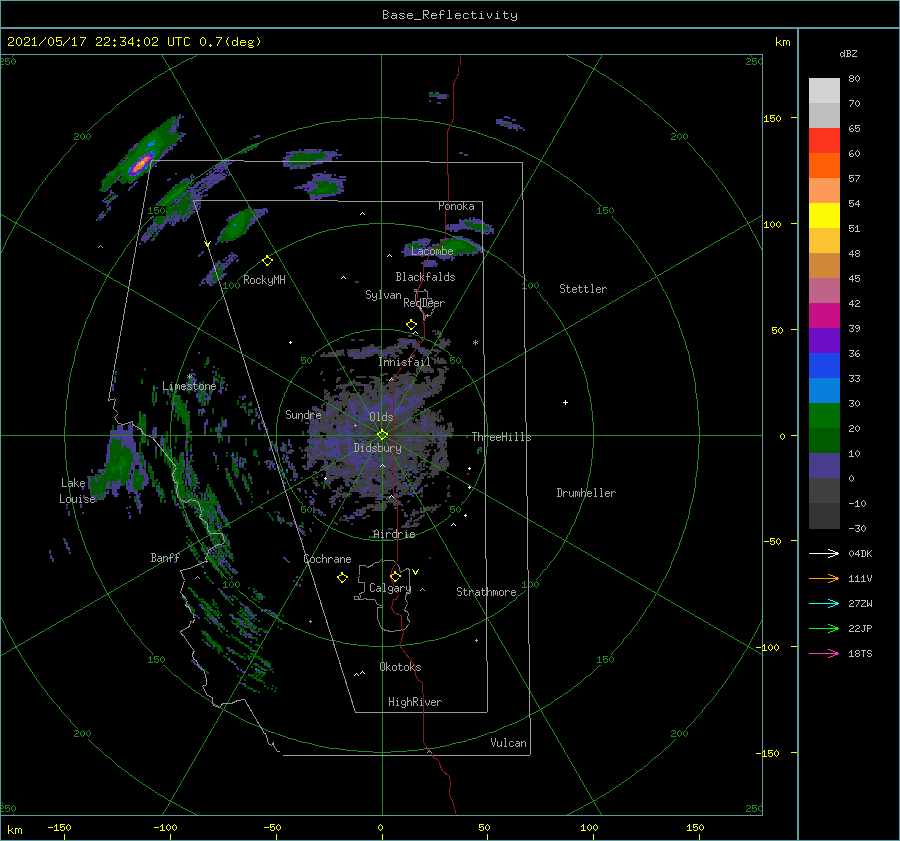
Task: Click the Calgary city label
Action: pyautogui.click(x=390, y=588)
